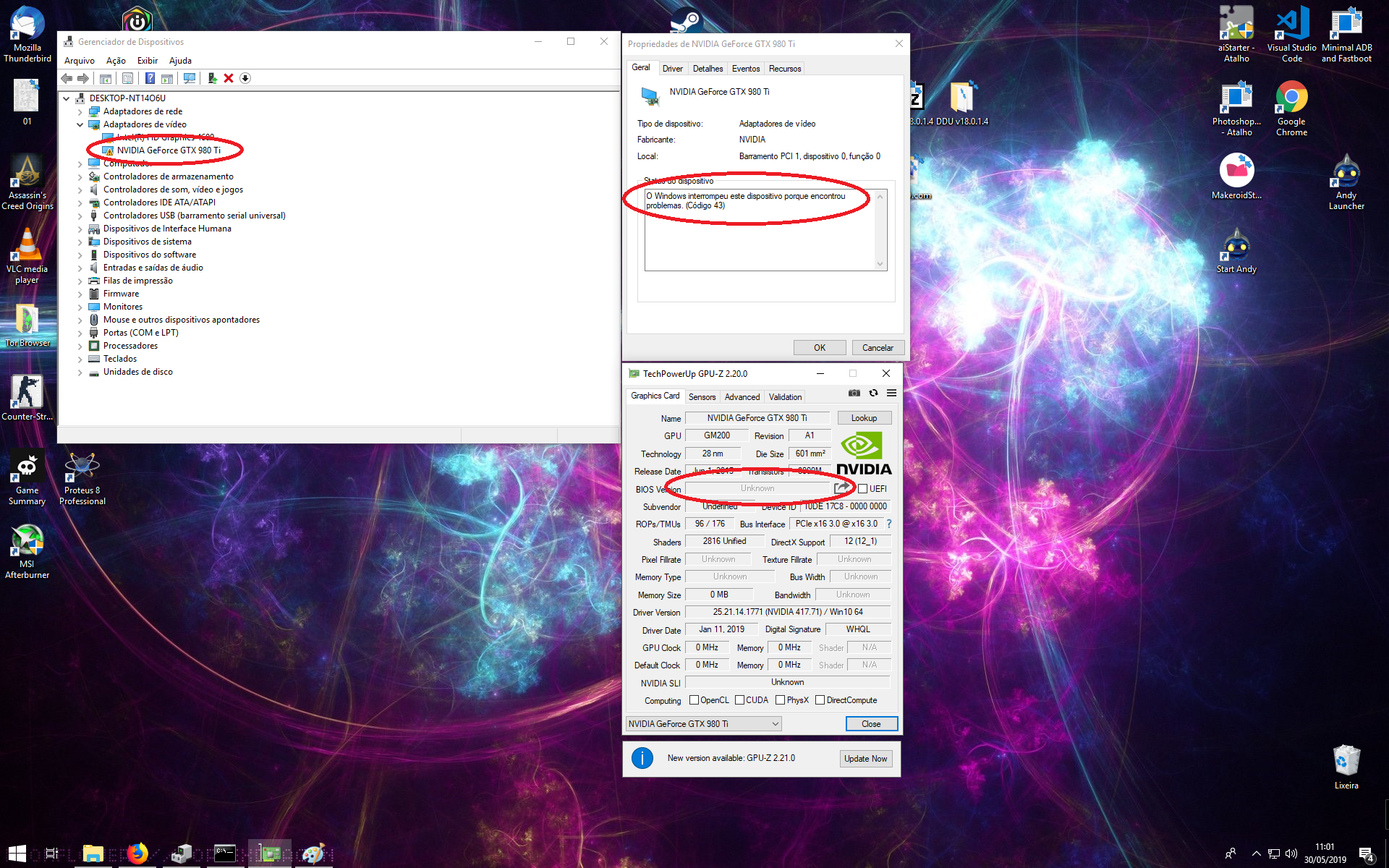This screenshot has width=1389, height=868.
Task: Expand the Monitores category
Action: (x=80, y=307)
